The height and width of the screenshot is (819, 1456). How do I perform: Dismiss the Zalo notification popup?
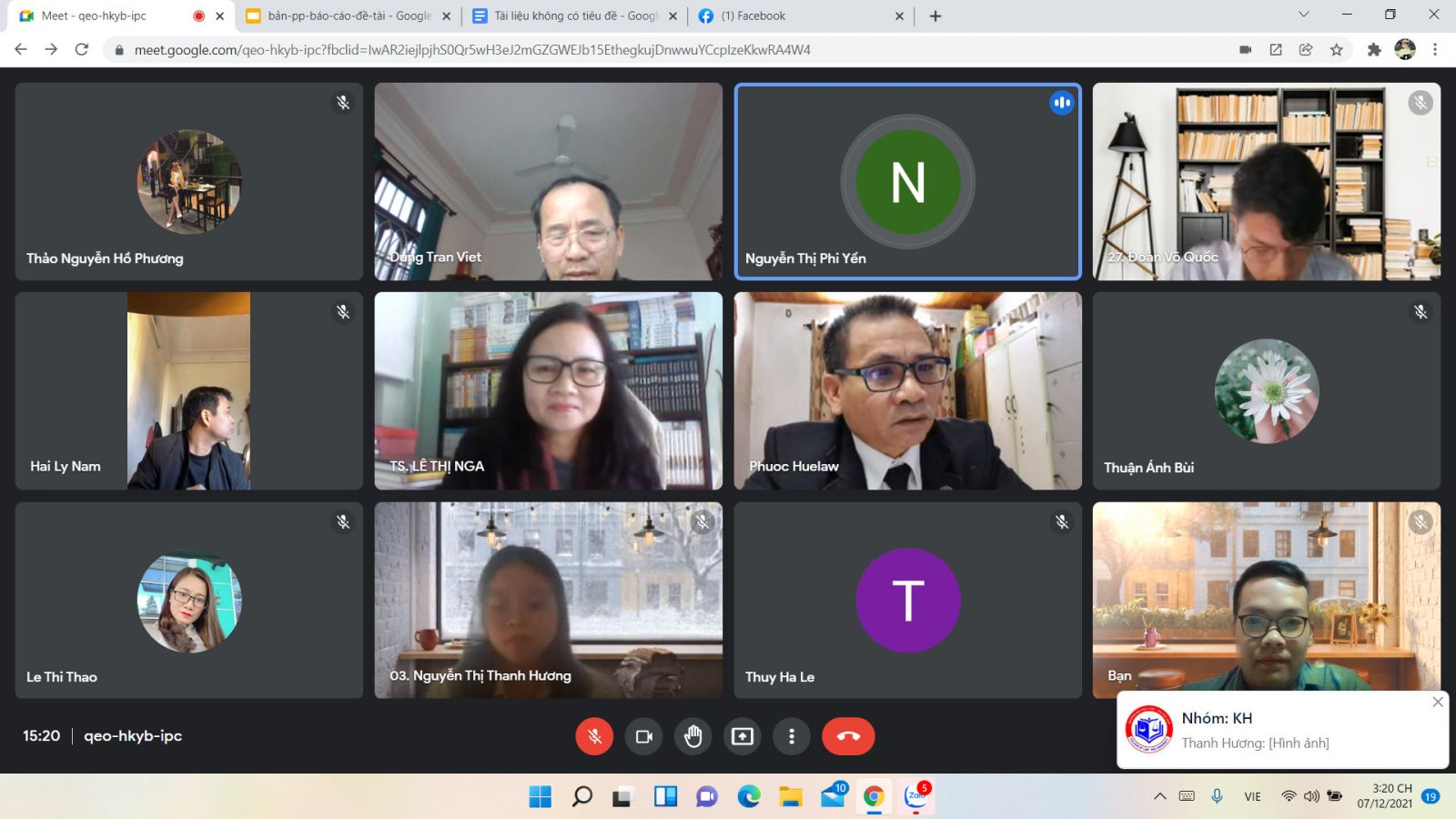point(1437,702)
